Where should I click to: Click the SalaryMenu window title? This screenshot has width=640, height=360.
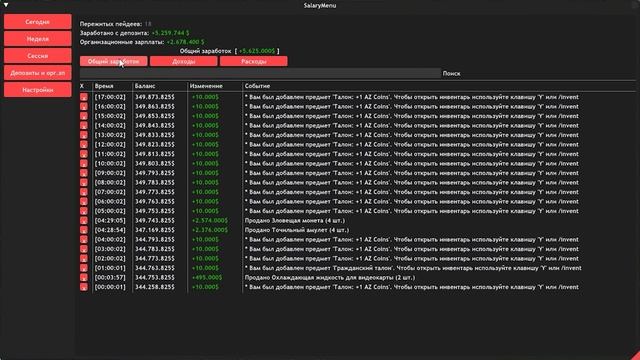coord(320,5)
